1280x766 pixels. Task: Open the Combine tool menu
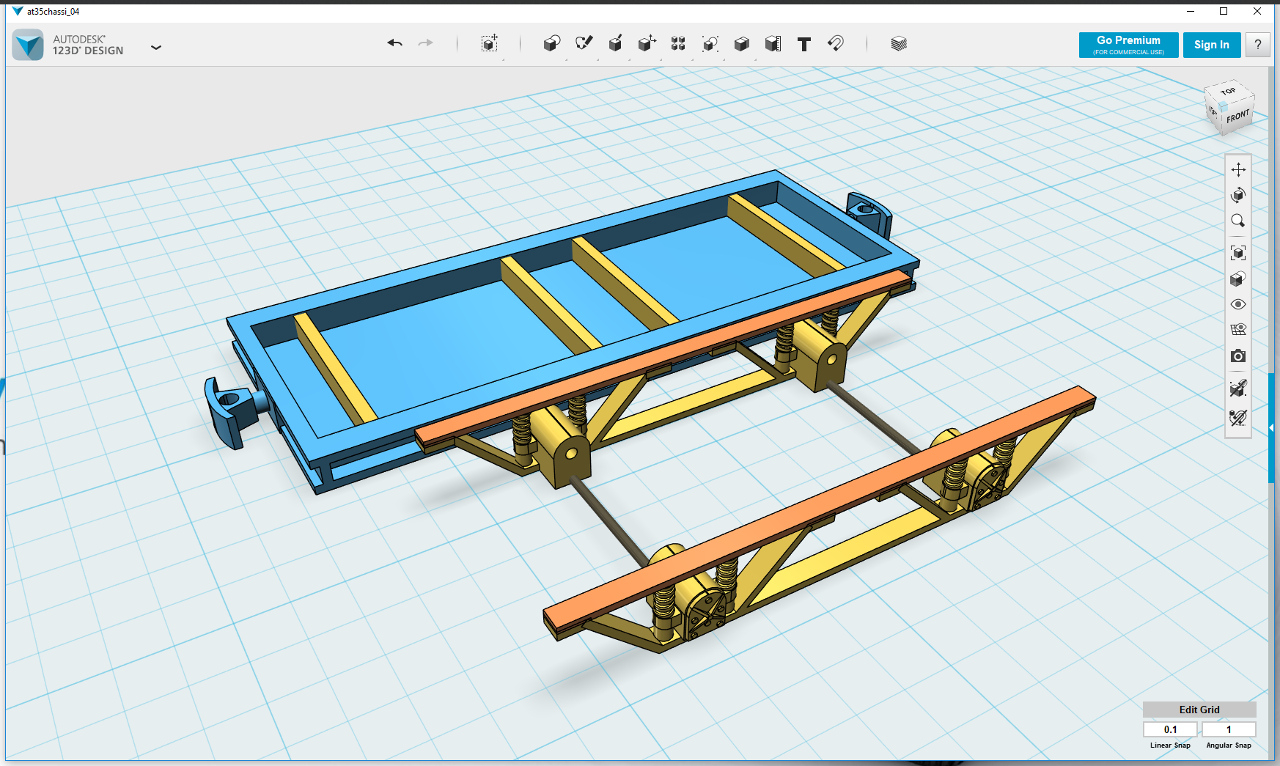(x=741, y=44)
